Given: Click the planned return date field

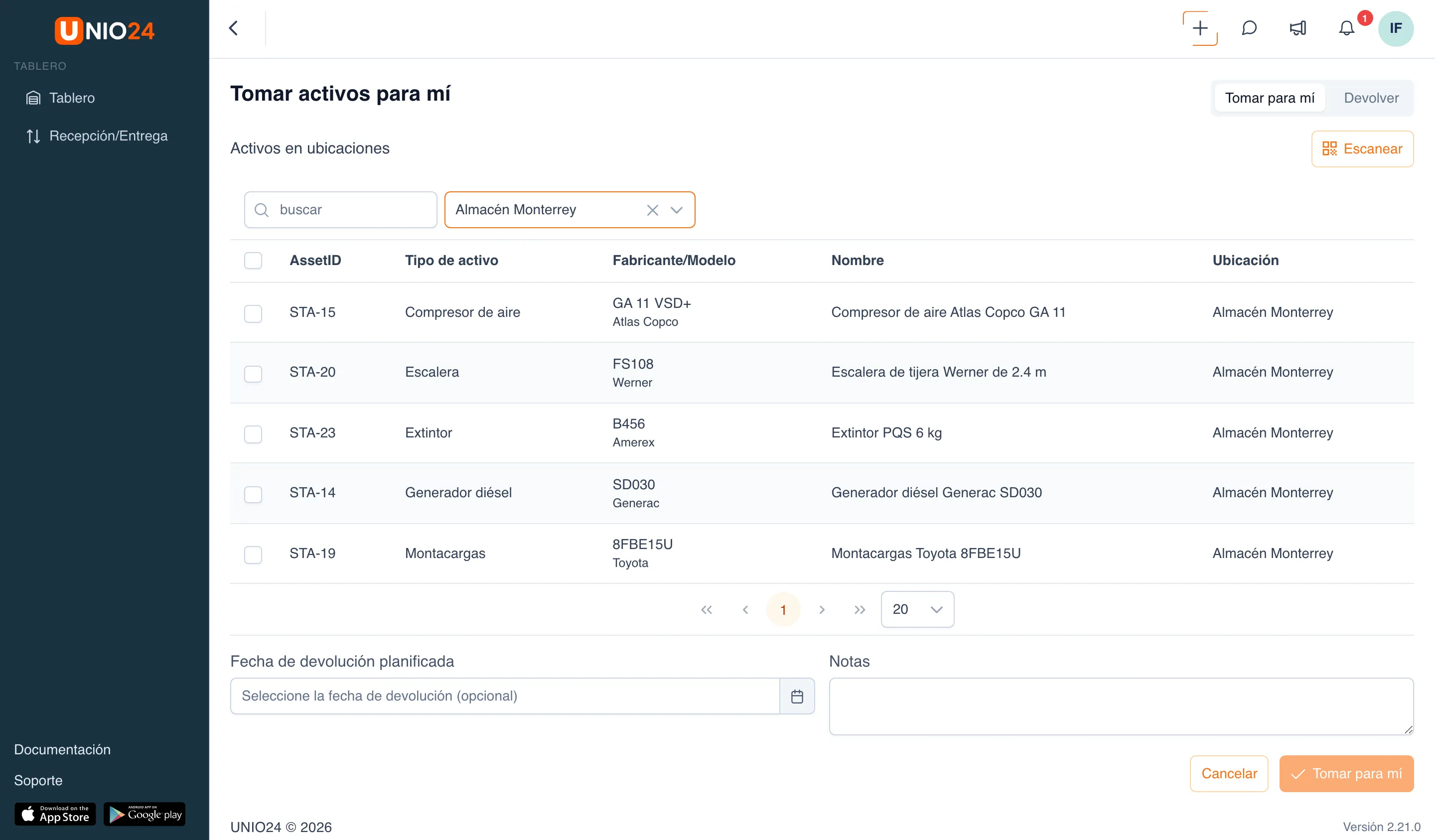Looking at the screenshot, I should [x=505, y=696].
